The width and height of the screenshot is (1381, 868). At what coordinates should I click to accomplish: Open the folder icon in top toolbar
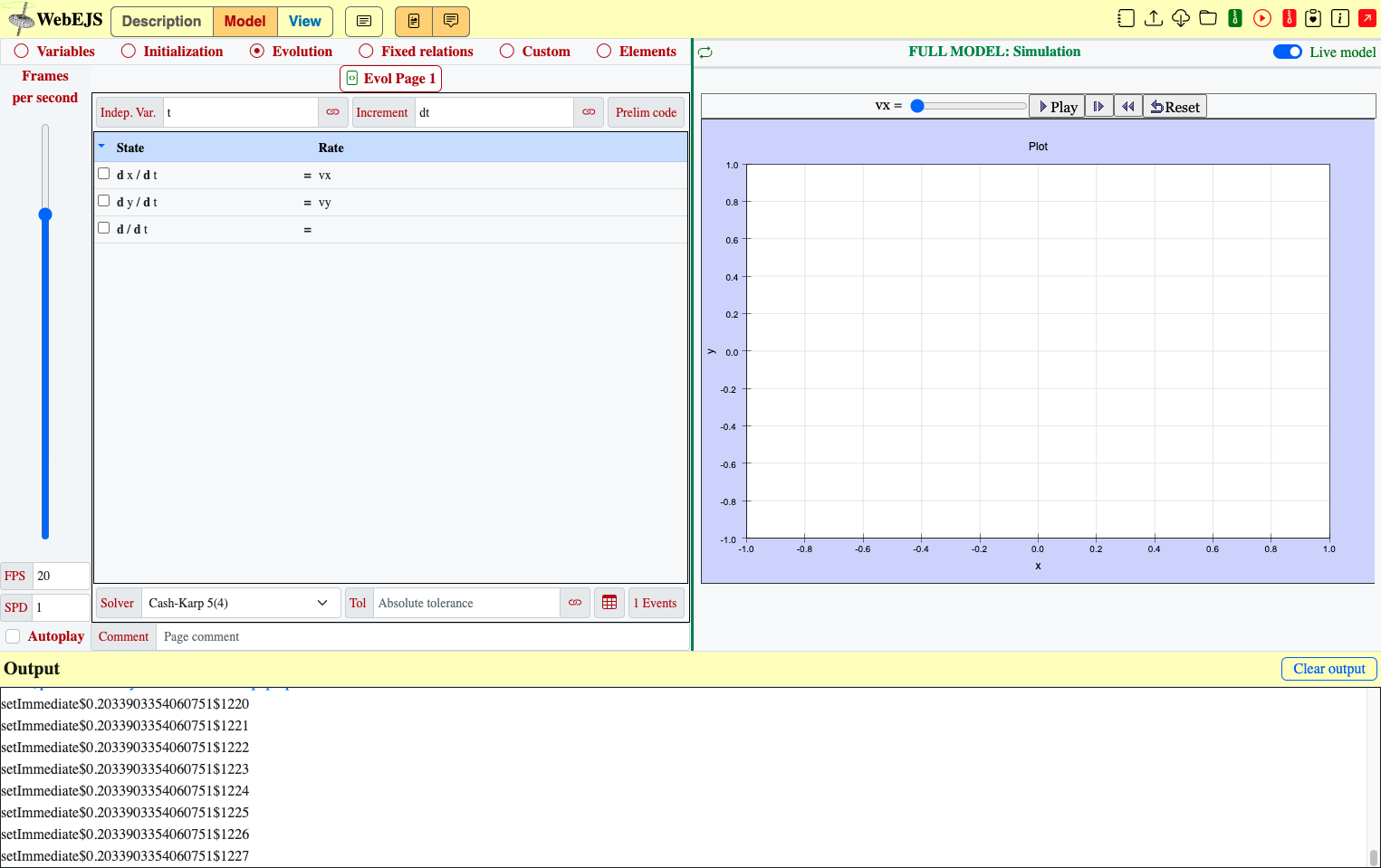pos(1207,18)
